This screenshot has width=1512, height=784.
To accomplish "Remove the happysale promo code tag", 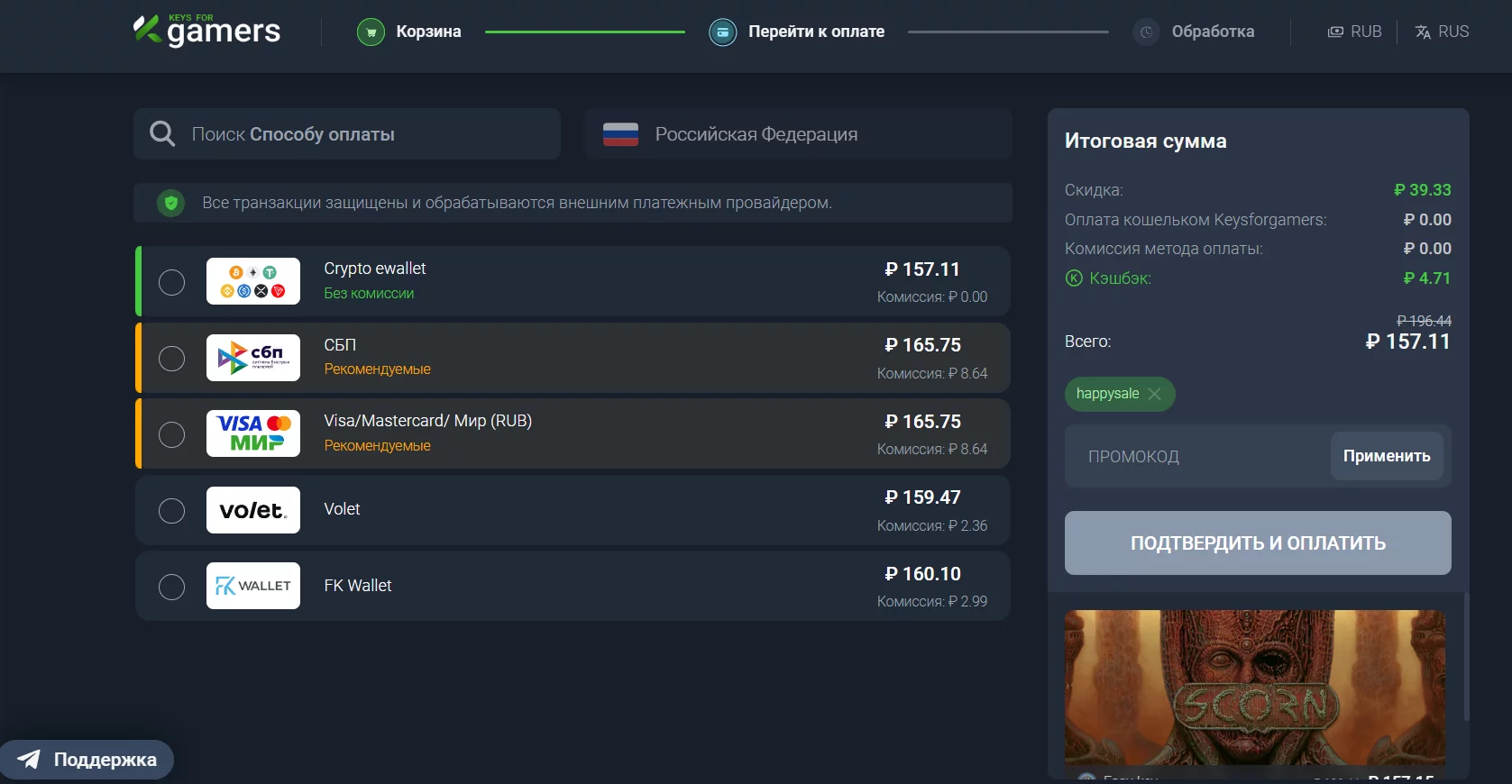I will (x=1154, y=394).
